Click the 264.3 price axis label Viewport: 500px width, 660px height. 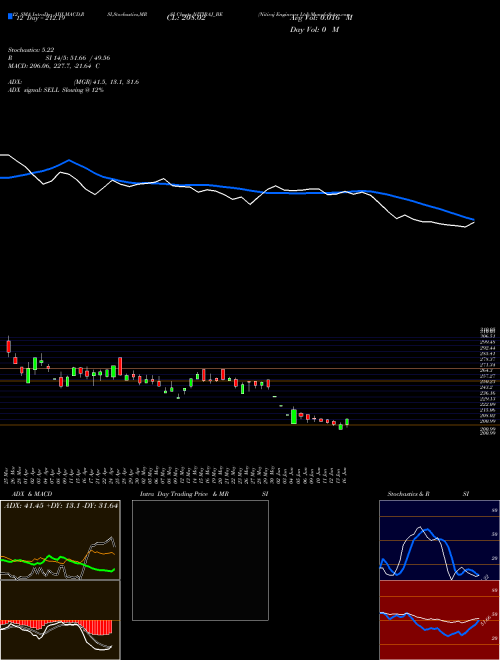click(x=488, y=370)
